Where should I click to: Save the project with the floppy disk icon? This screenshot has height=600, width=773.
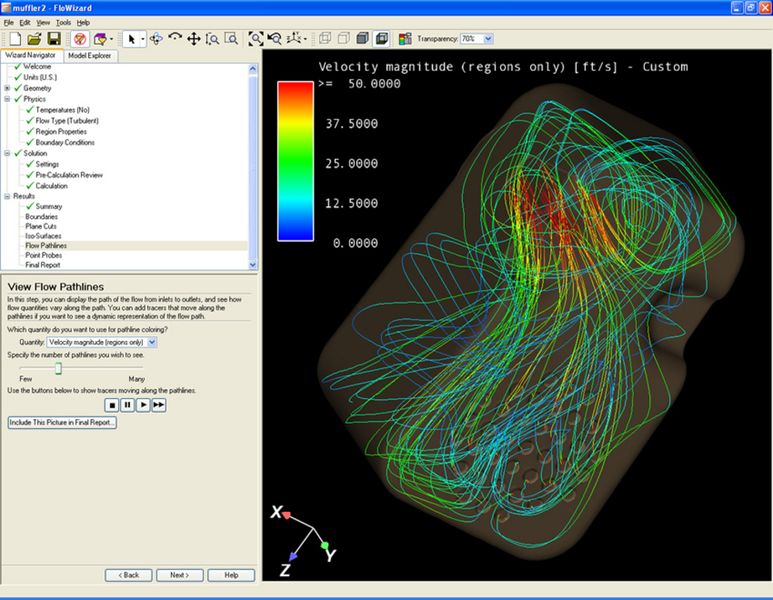pyautogui.click(x=54, y=38)
